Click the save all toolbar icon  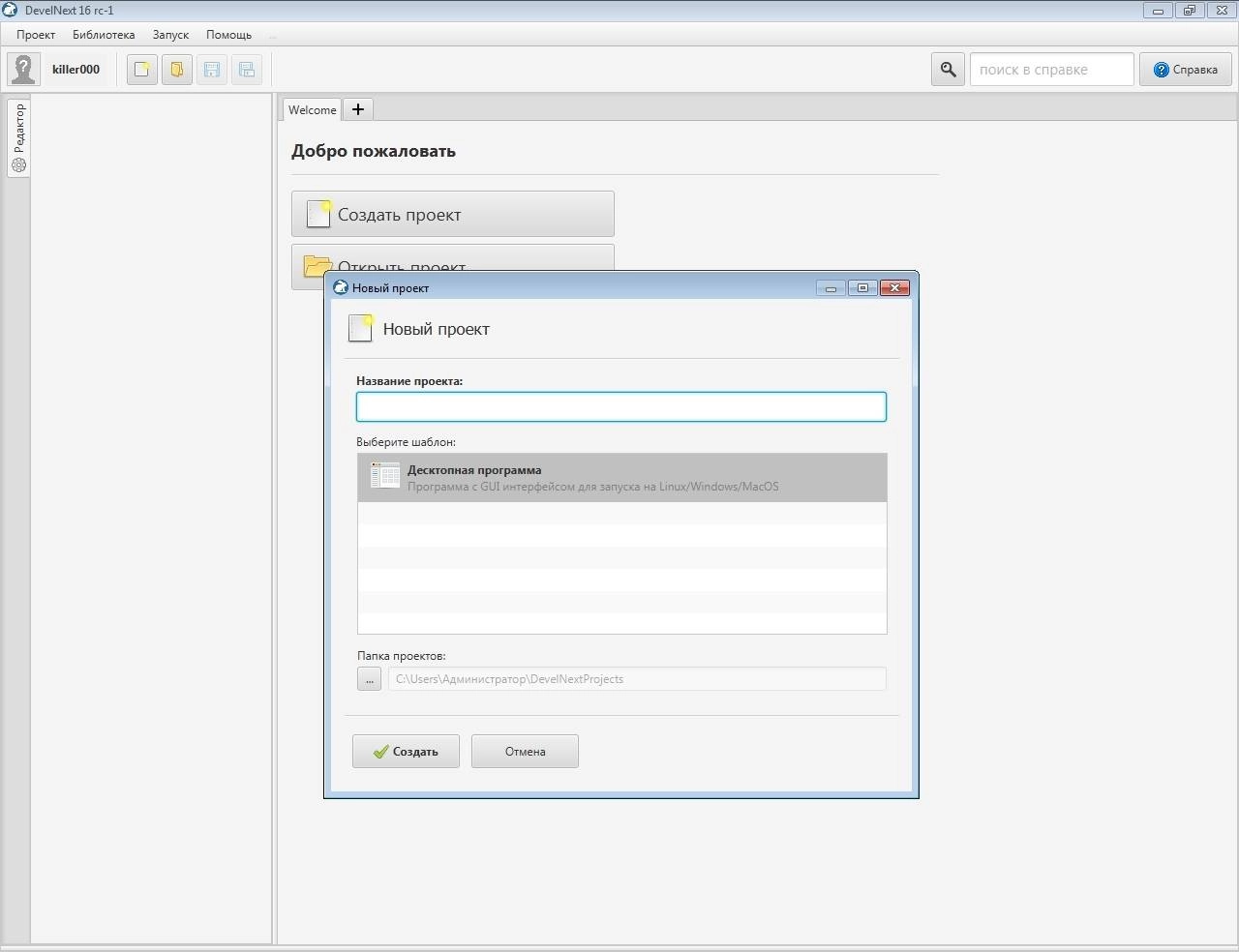click(x=247, y=70)
